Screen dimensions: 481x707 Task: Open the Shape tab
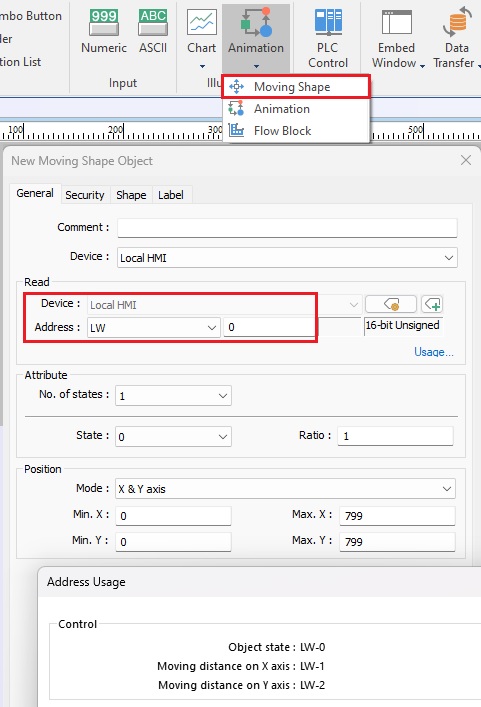(131, 195)
